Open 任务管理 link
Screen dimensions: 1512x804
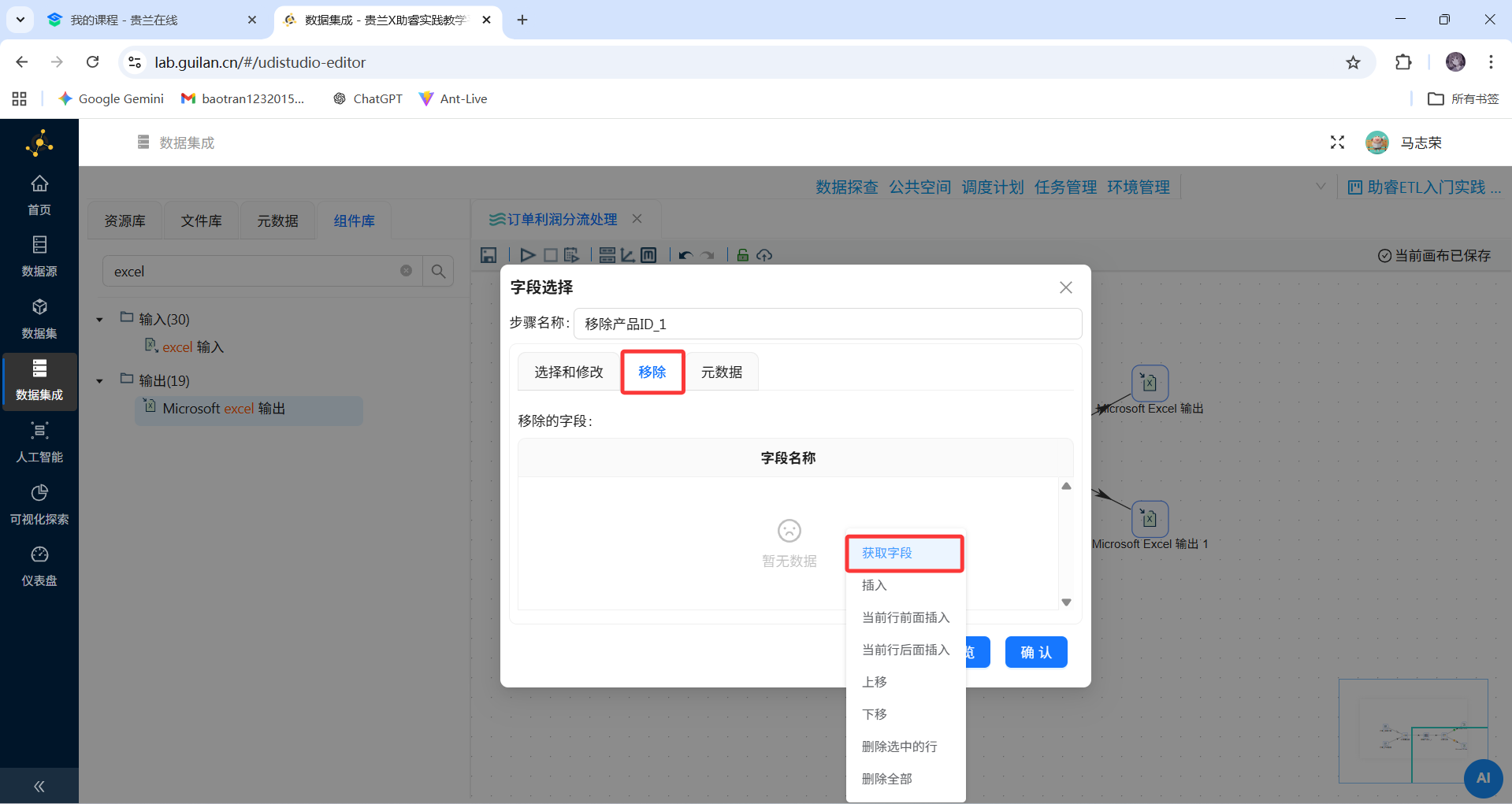[1065, 187]
